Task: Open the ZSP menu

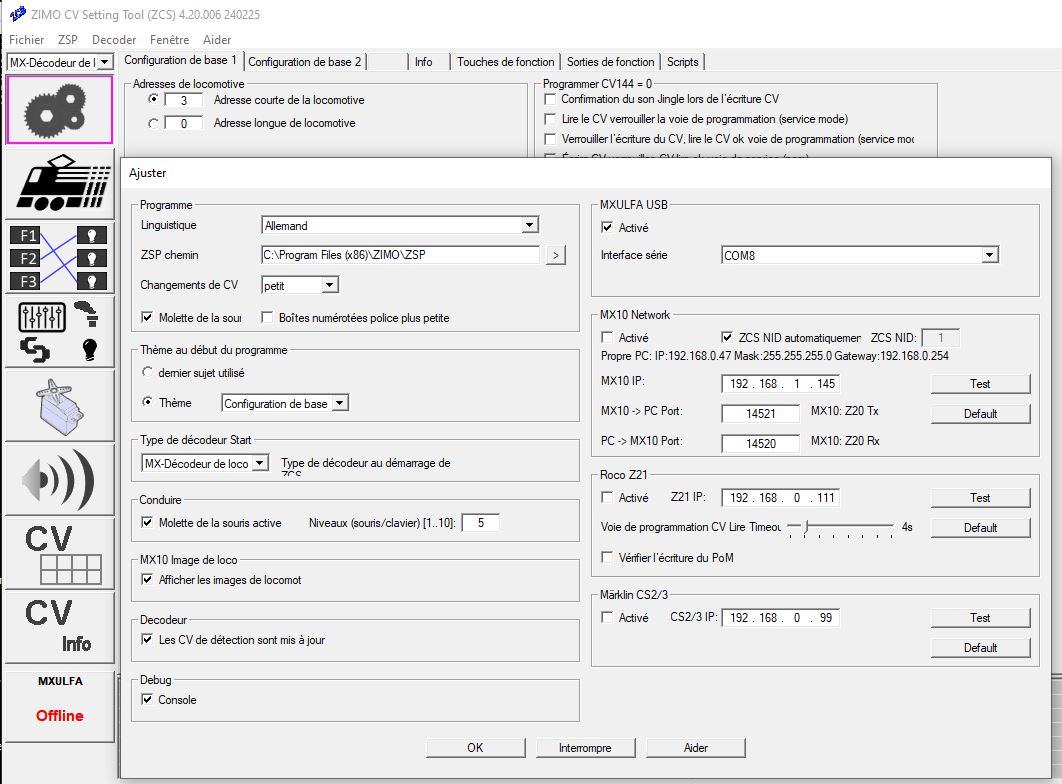Action: 68,40
